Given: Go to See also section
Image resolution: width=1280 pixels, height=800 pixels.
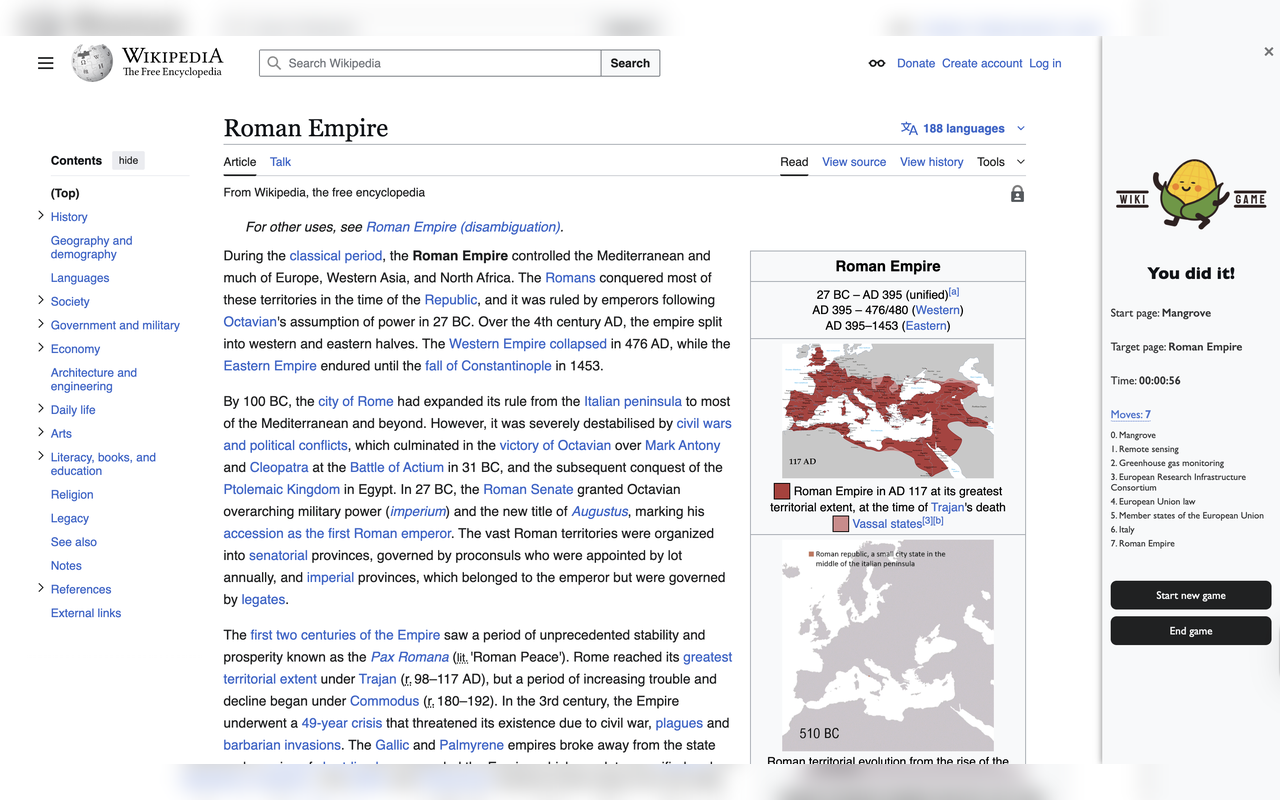Looking at the screenshot, I should pyautogui.click(x=74, y=542).
